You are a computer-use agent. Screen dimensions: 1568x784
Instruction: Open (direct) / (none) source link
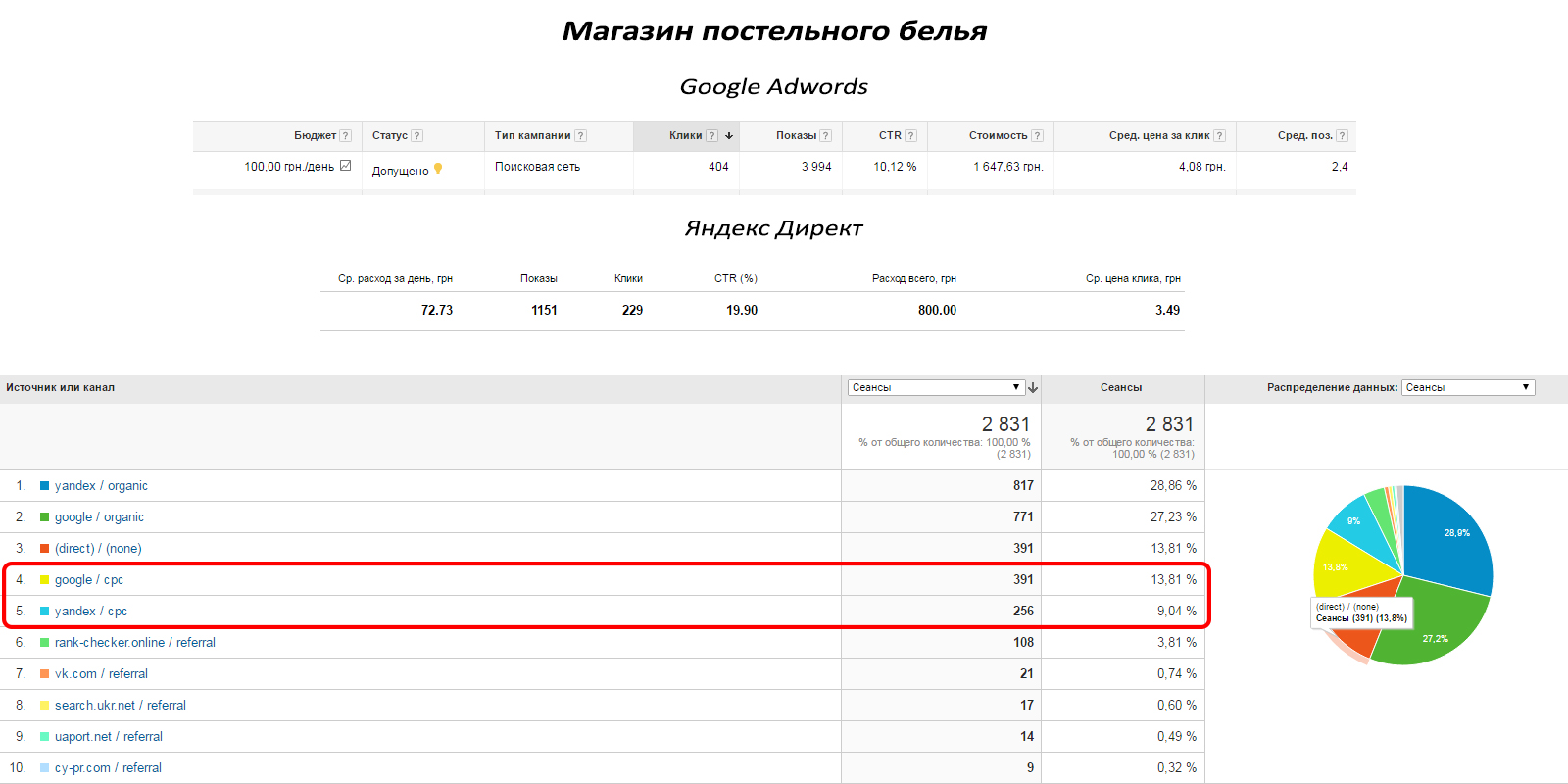coord(98,548)
